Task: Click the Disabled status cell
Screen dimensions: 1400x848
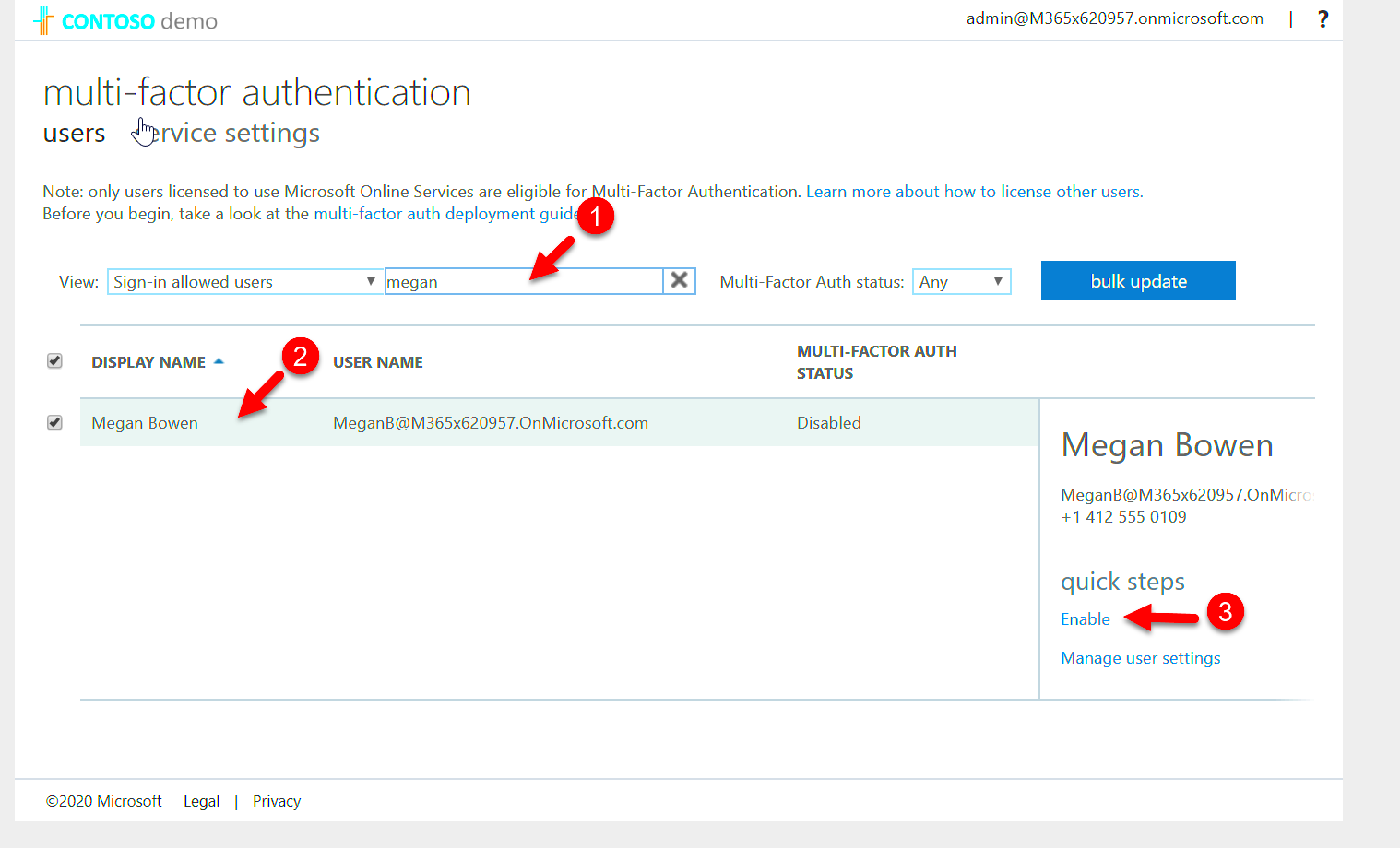Action: (828, 423)
